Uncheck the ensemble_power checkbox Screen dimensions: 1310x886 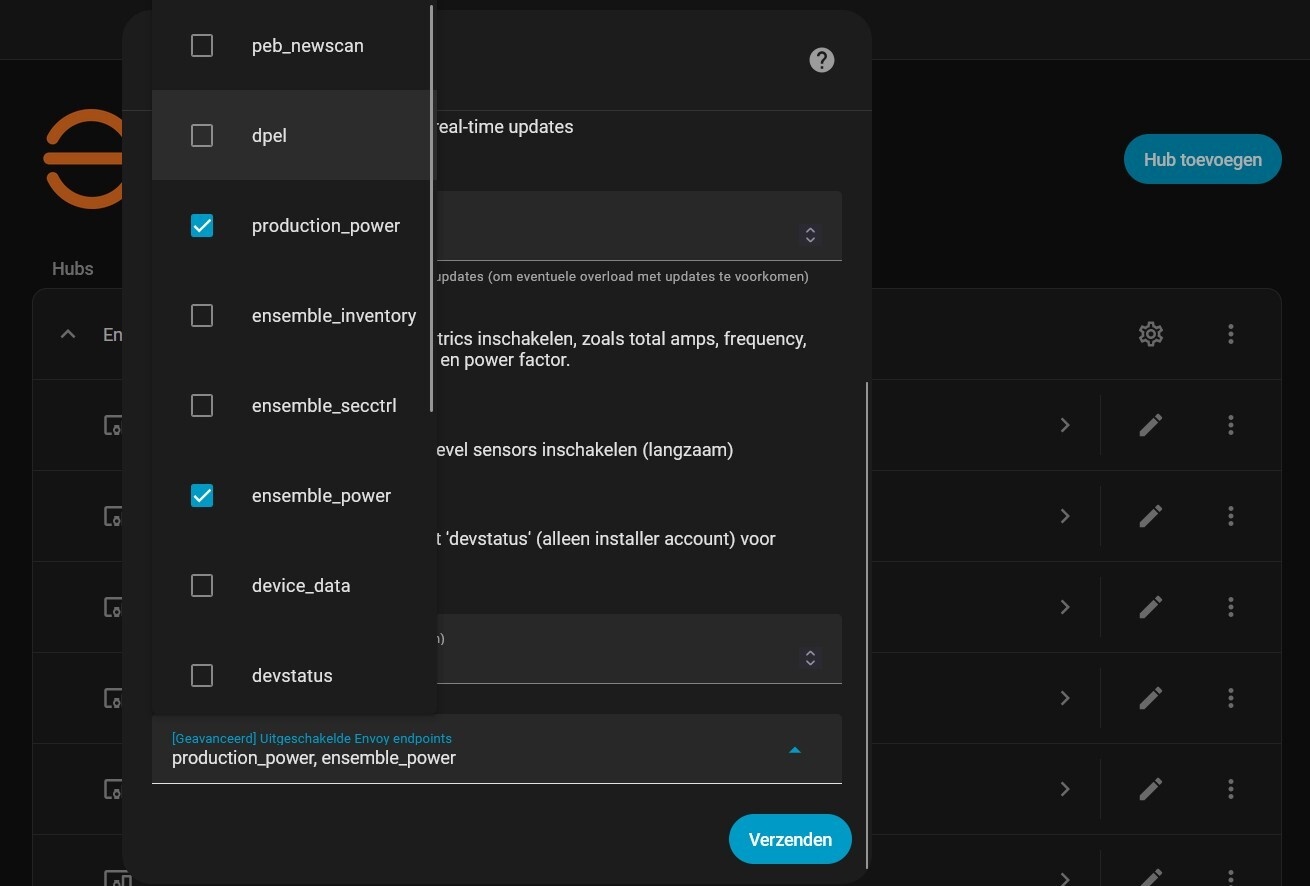tap(202, 496)
